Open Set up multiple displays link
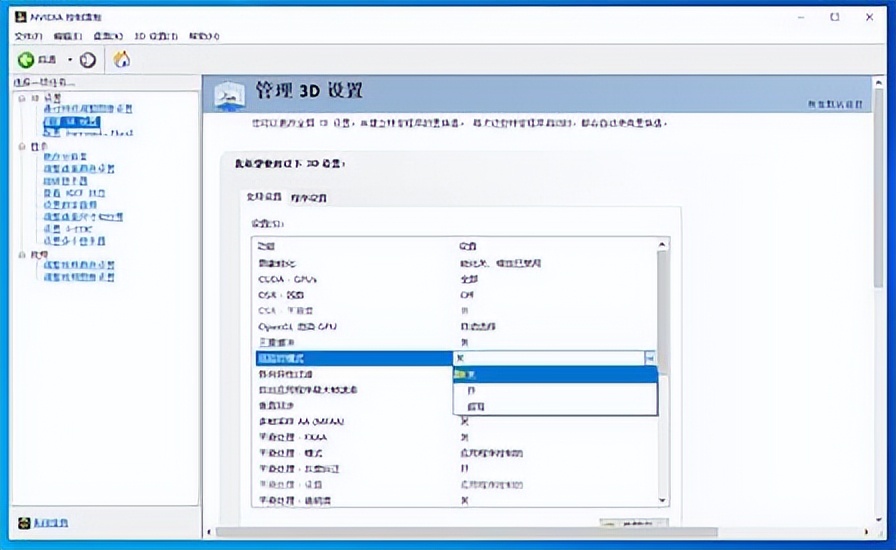This screenshot has height=550, width=896. tap(74, 241)
